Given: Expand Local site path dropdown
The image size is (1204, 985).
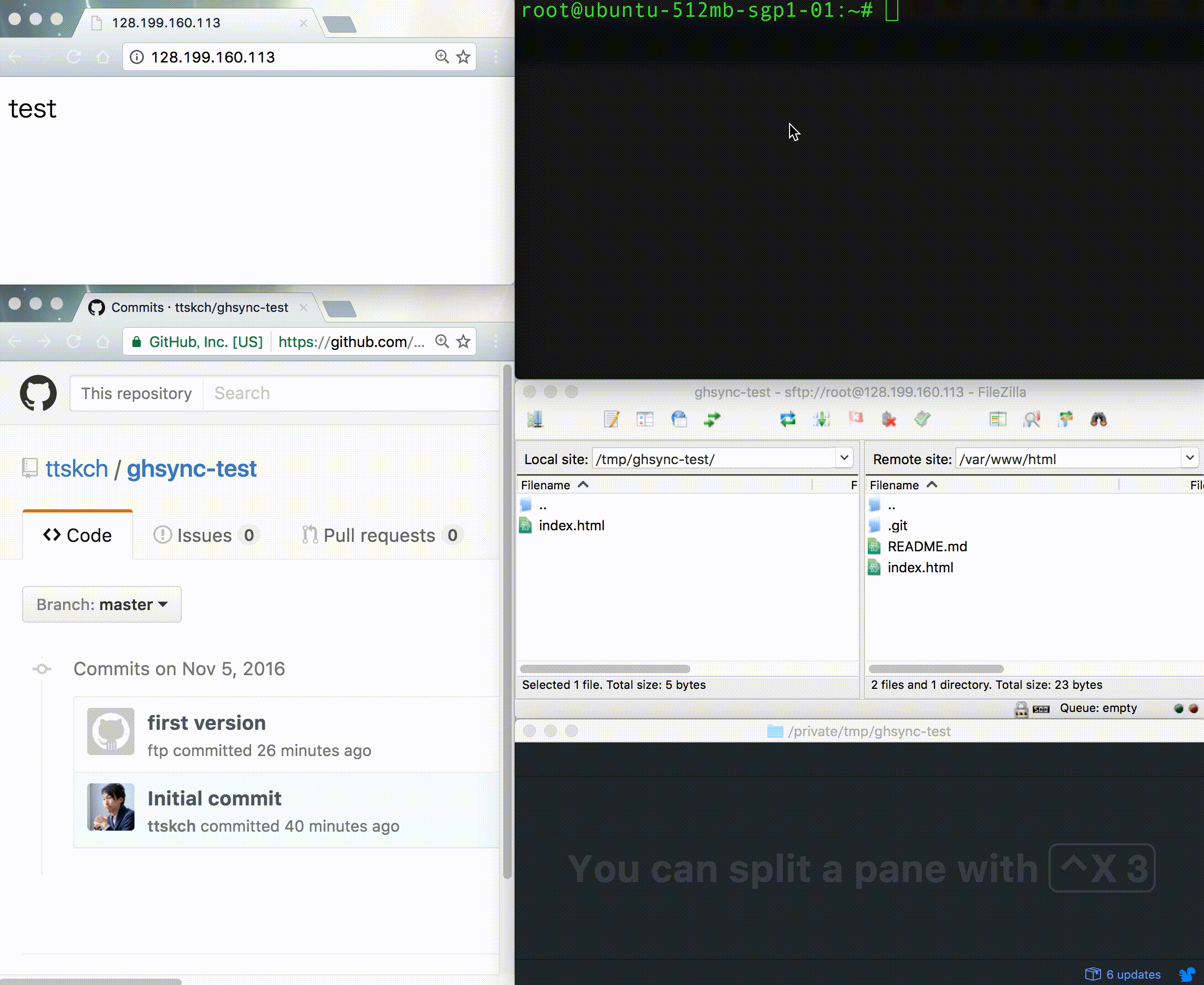Looking at the screenshot, I should (x=844, y=458).
